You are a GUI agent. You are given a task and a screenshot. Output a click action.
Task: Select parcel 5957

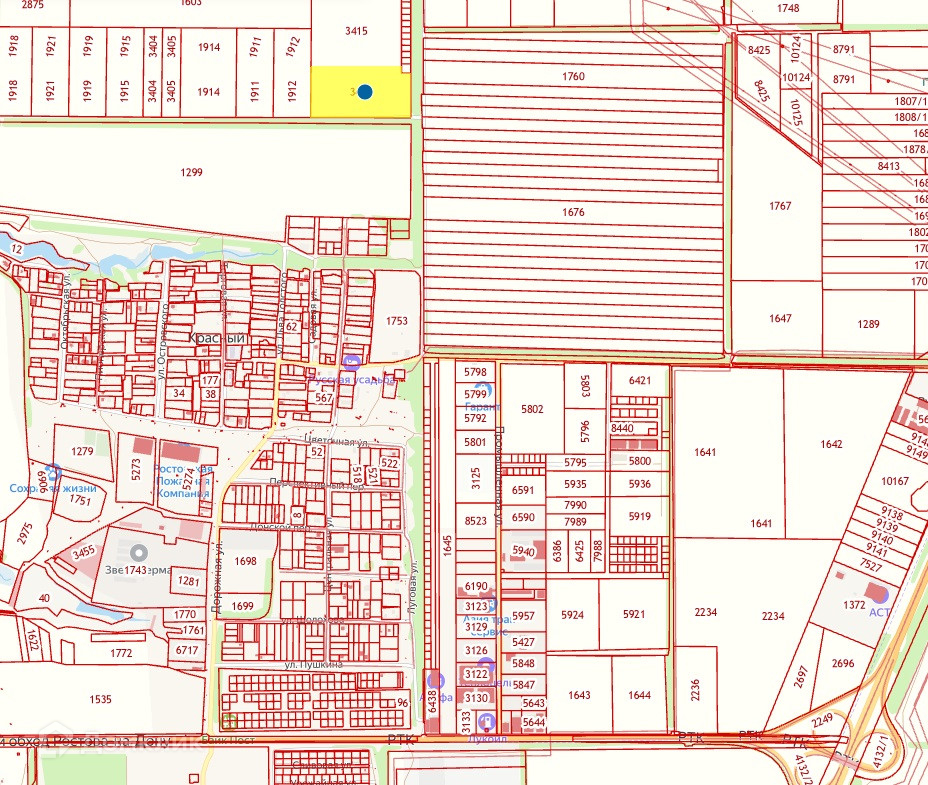(523, 616)
